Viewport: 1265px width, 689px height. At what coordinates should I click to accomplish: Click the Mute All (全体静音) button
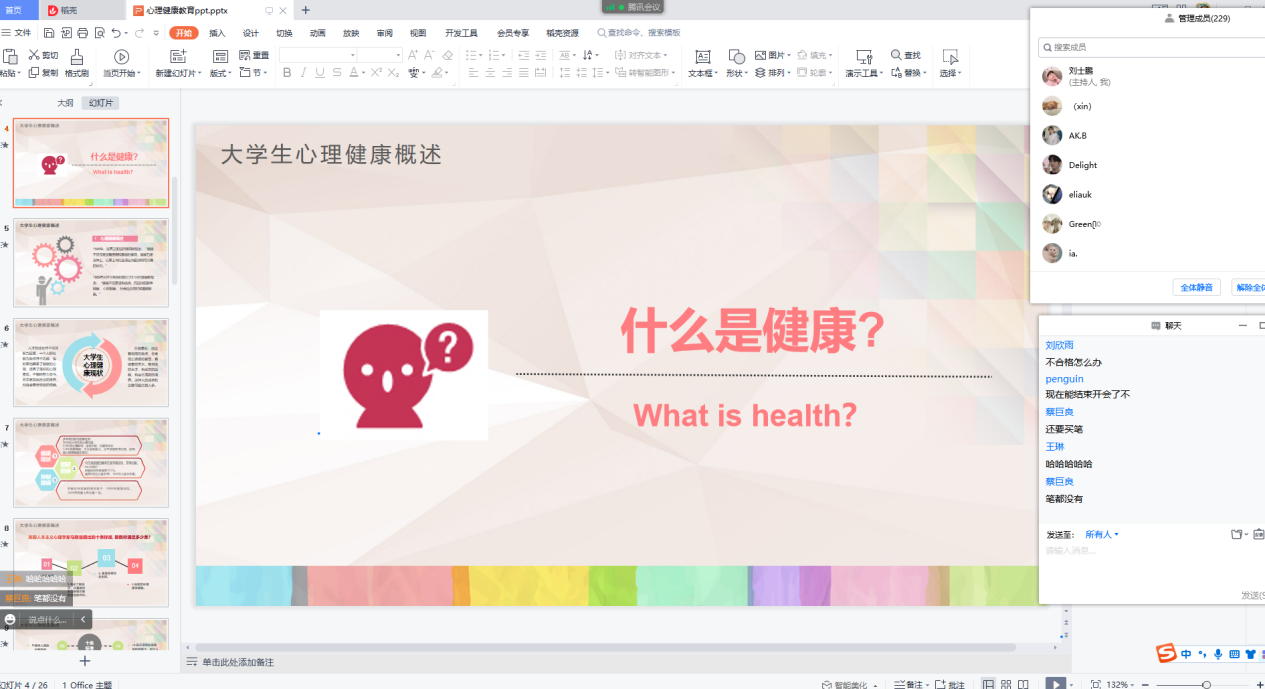[1196, 287]
